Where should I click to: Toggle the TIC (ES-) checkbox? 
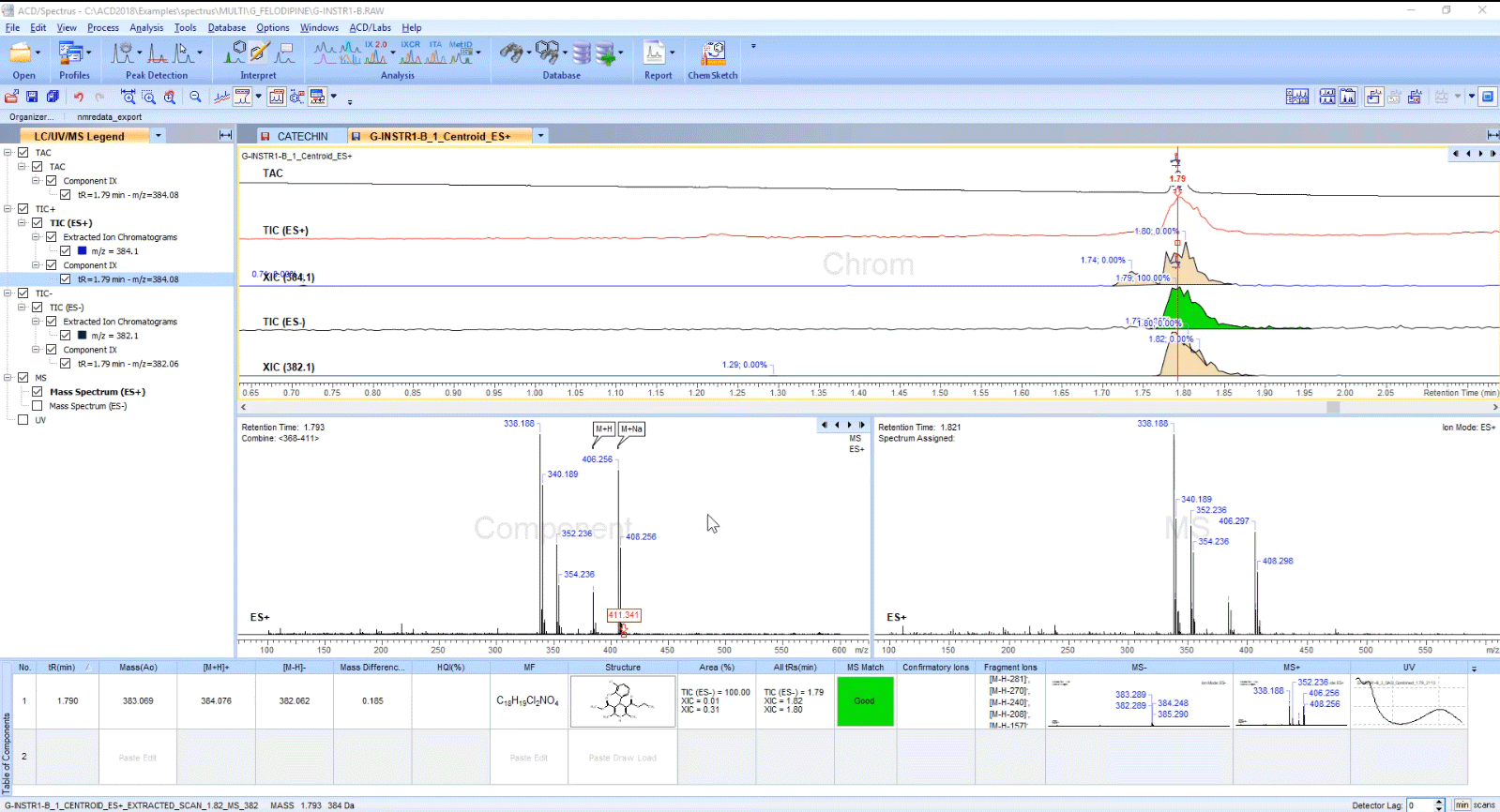38,308
